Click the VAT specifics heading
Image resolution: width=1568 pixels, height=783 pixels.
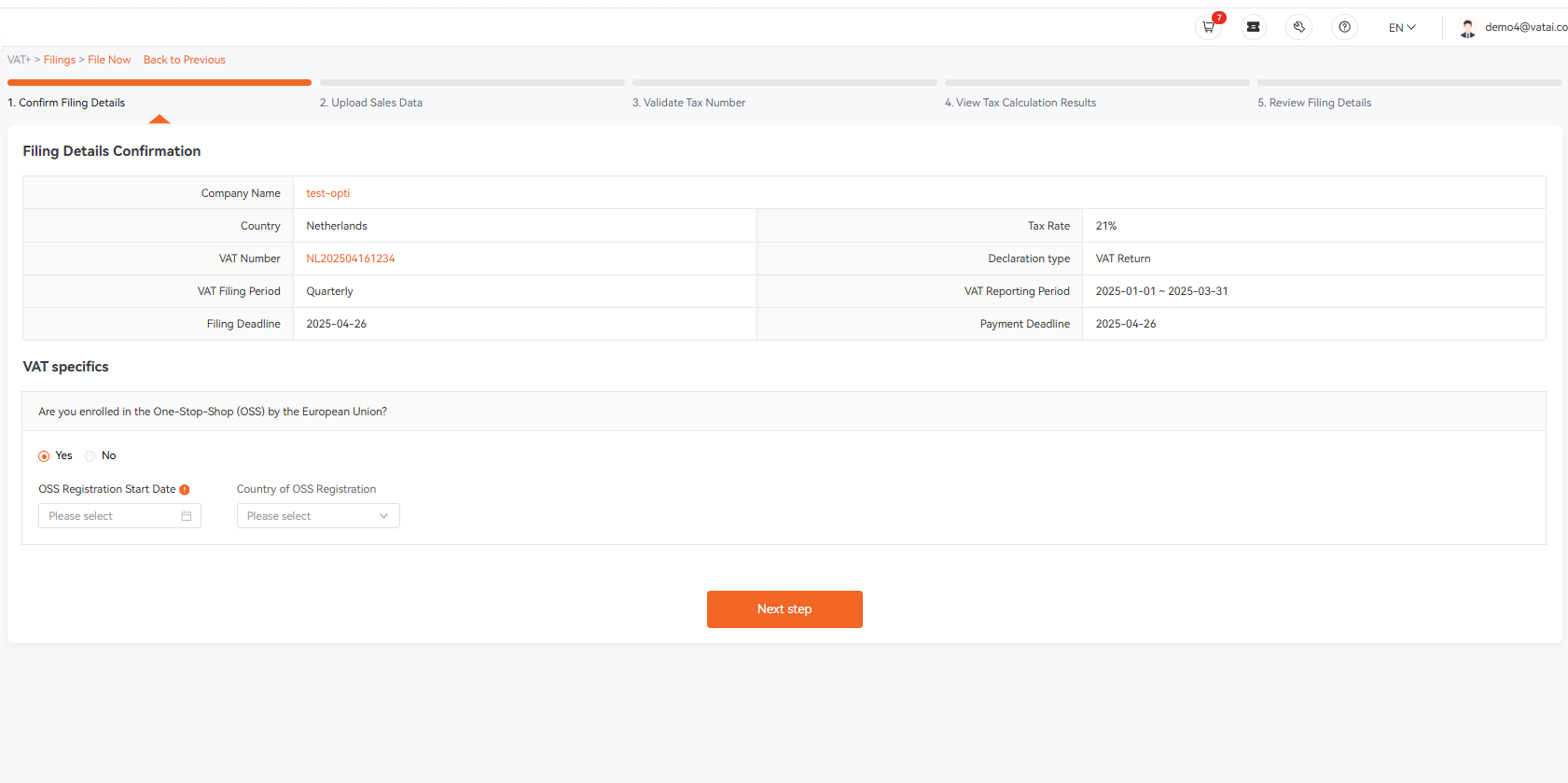(x=65, y=367)
